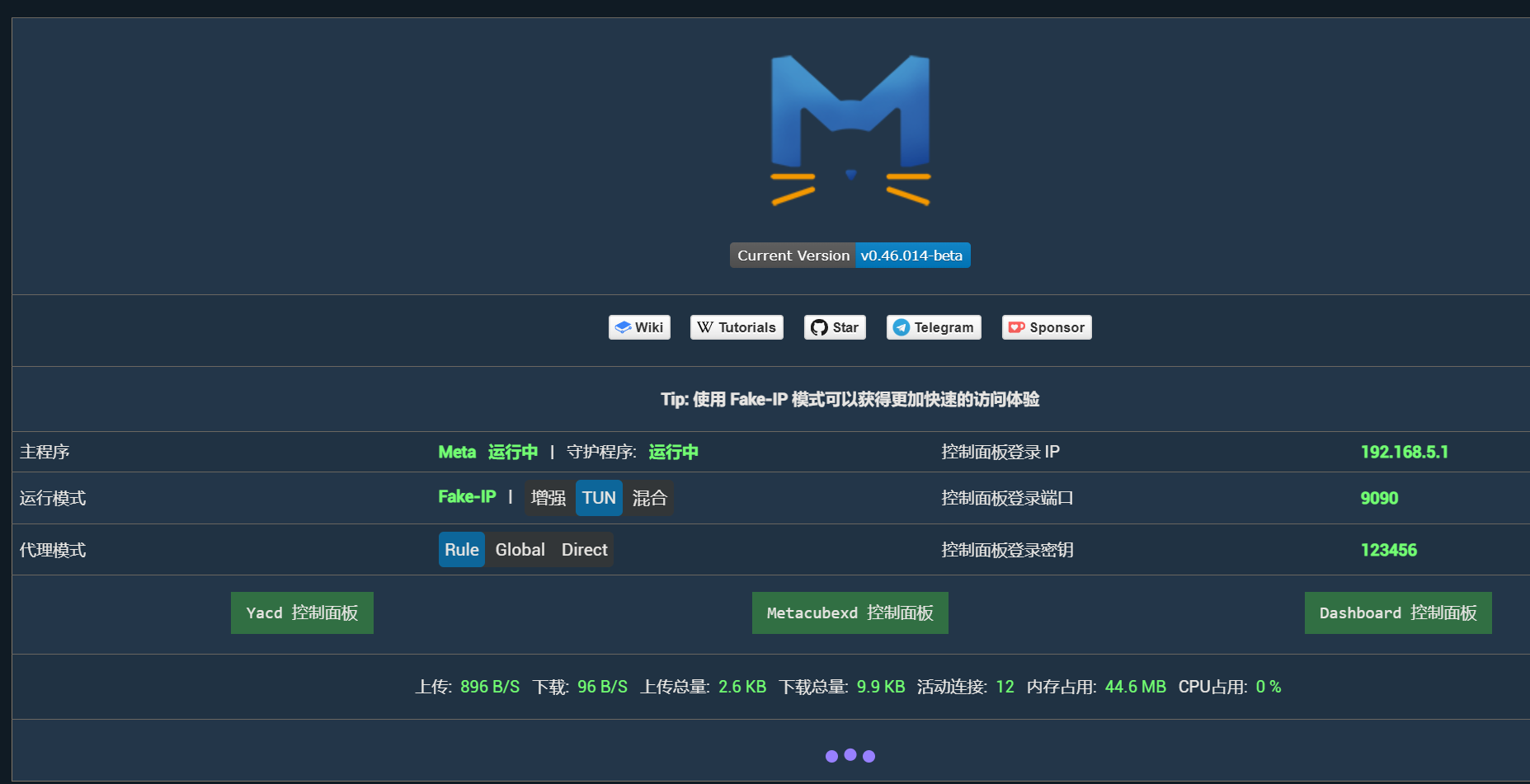1530x784 pixels.
Task: Click the GitHub Star icon badge
Action: (835, 327)
